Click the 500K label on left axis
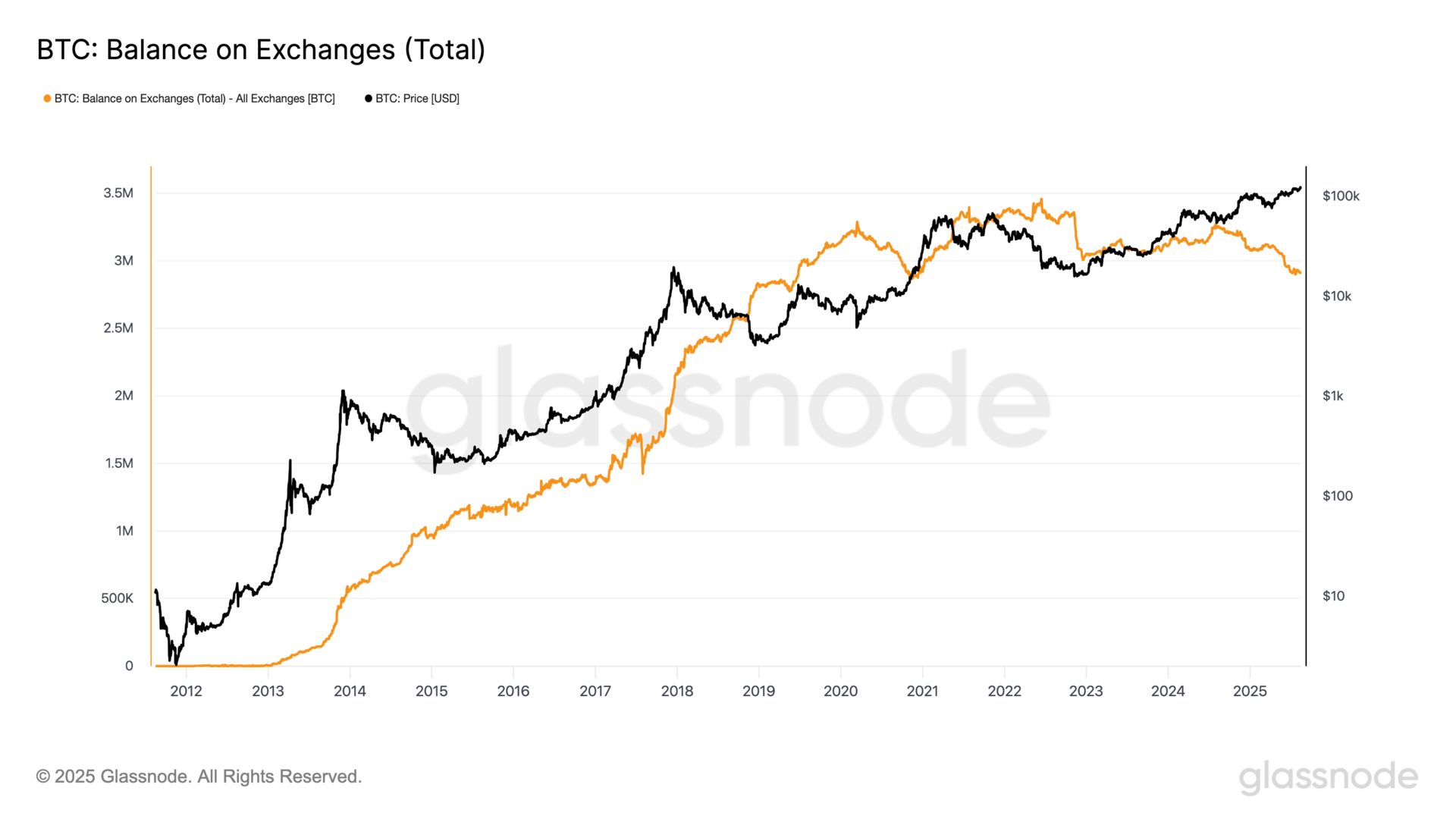 coord(117,598)
